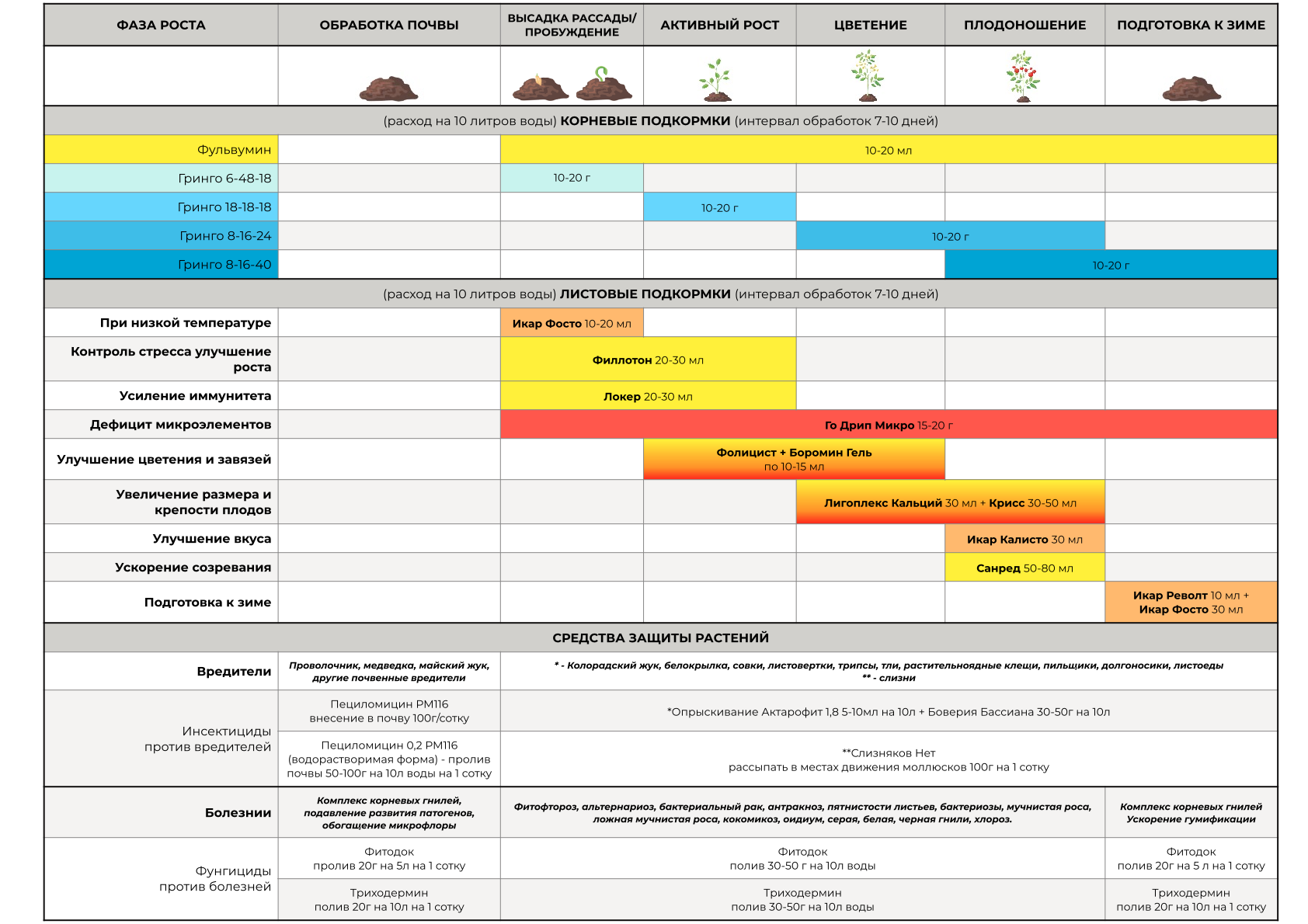This screenshot has height=924, width=1308.
Task: Click the Колорадский жук pest list cell
Action: [889, 671]
